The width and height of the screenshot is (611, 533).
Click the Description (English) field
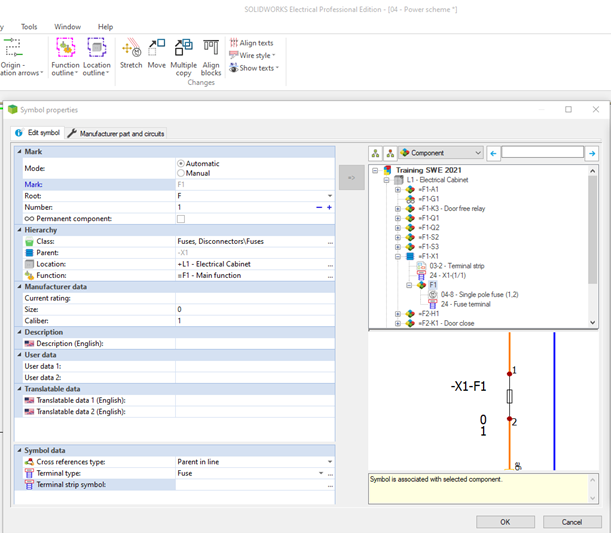pyautogui.click(x=255, y=344)
